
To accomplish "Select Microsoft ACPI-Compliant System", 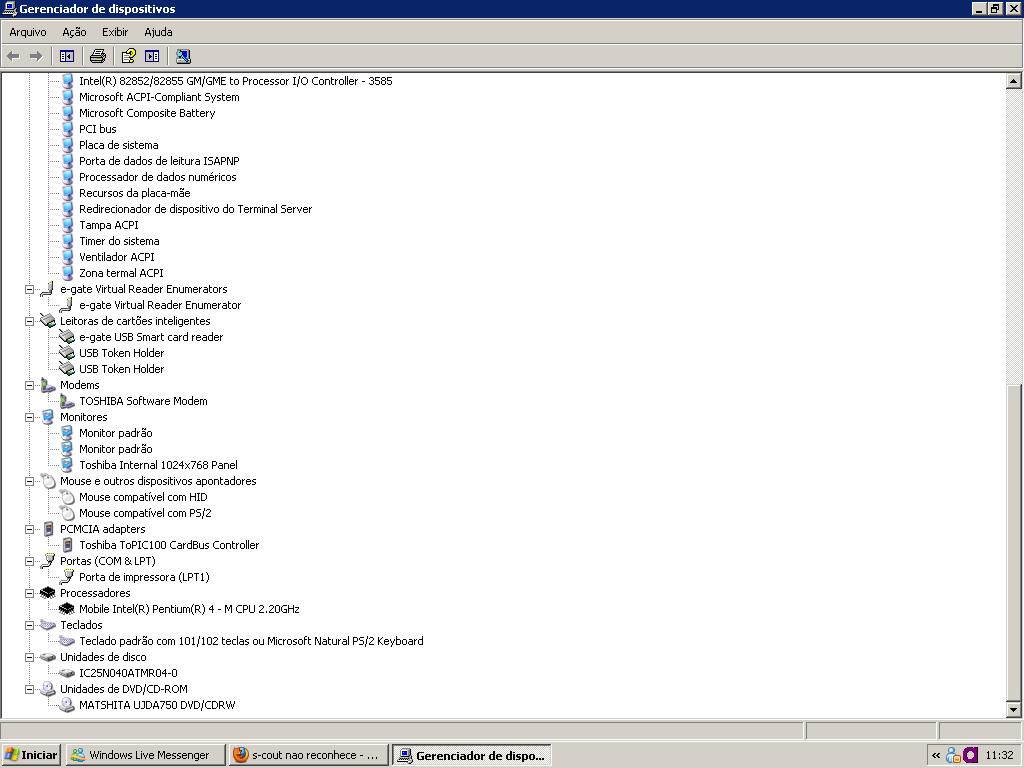I will pos(159,97).
